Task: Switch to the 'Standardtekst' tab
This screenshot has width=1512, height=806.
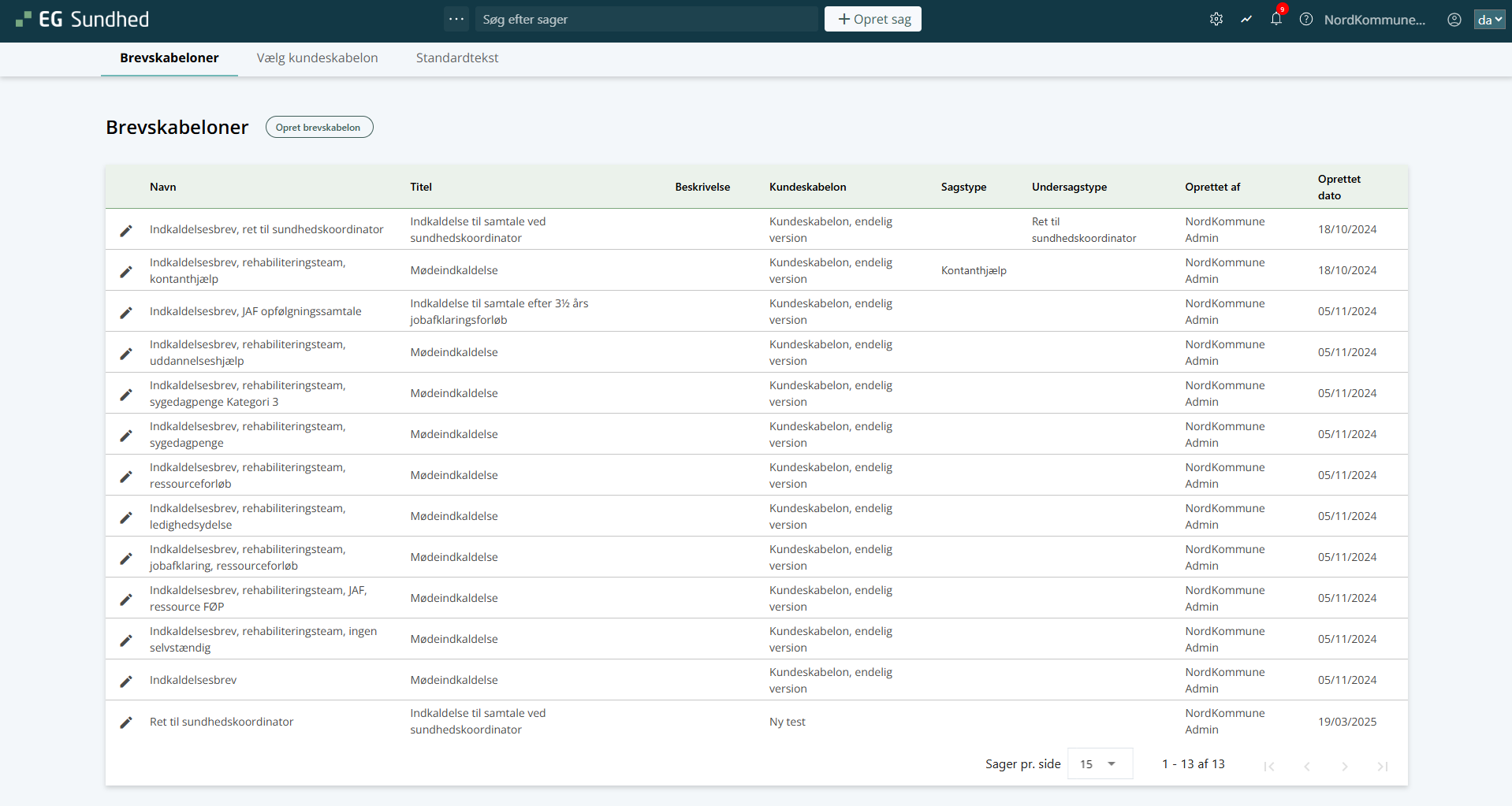Action: tap(456, 58)
